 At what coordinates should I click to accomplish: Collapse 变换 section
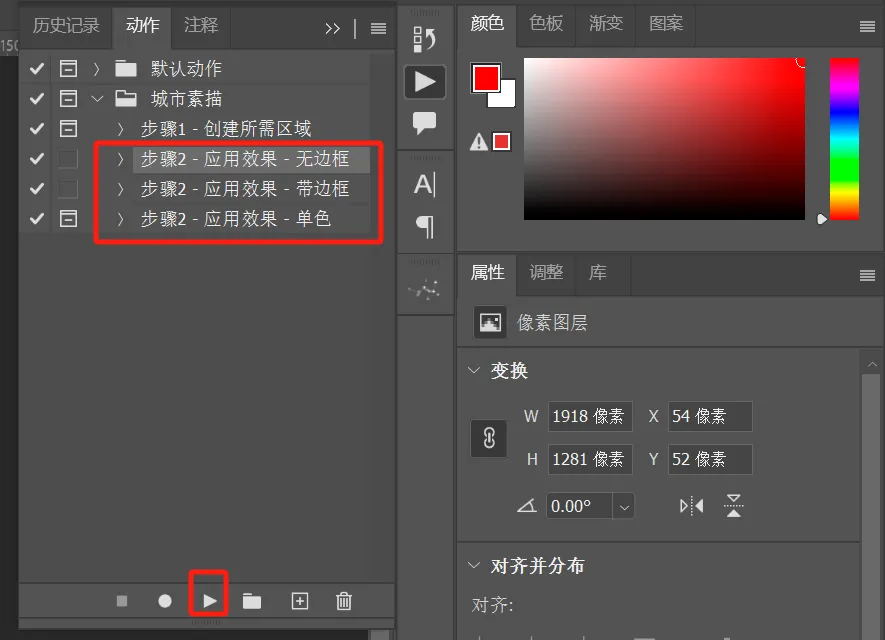click(x=474, y=370)
